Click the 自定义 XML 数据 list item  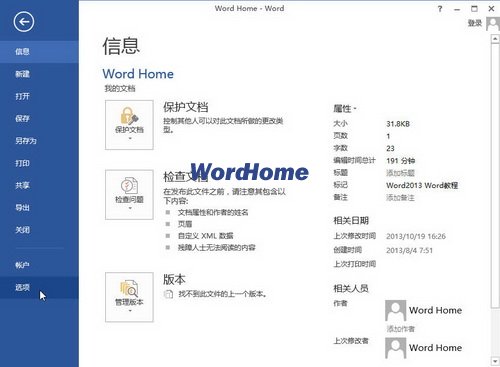(205, 236)
